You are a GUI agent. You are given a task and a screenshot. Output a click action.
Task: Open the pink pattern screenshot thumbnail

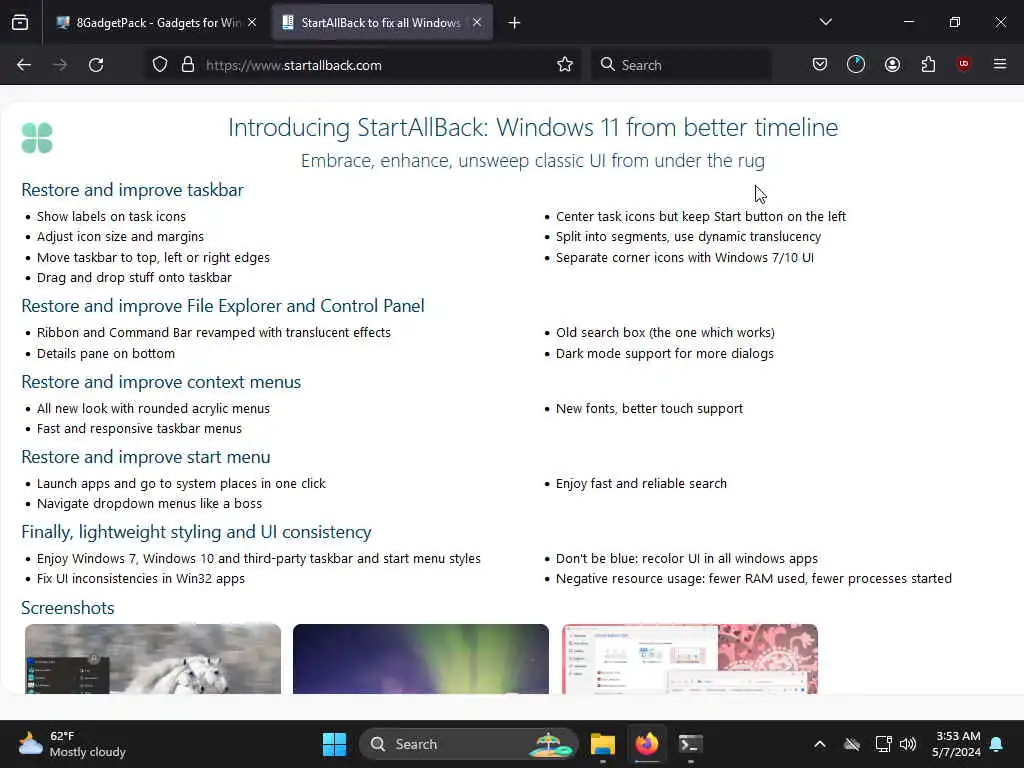click(690, 659)
